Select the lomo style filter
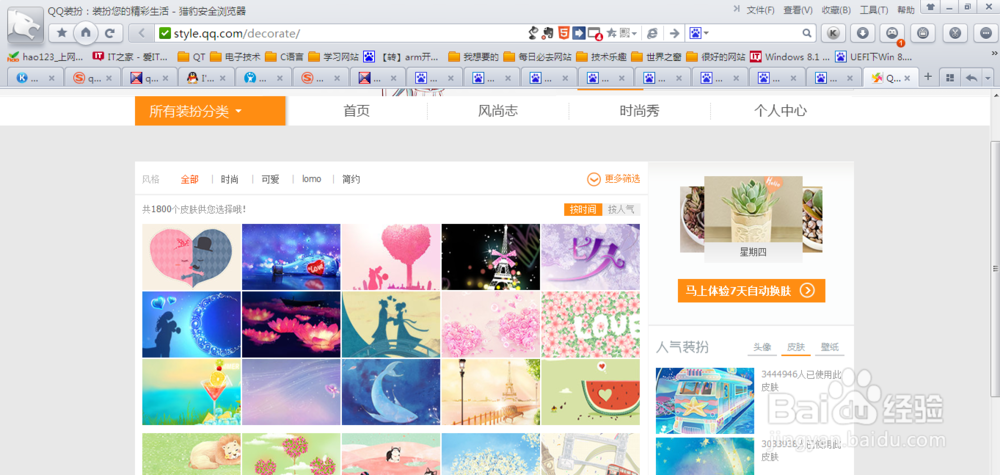1000x475 pixels. 311,179
